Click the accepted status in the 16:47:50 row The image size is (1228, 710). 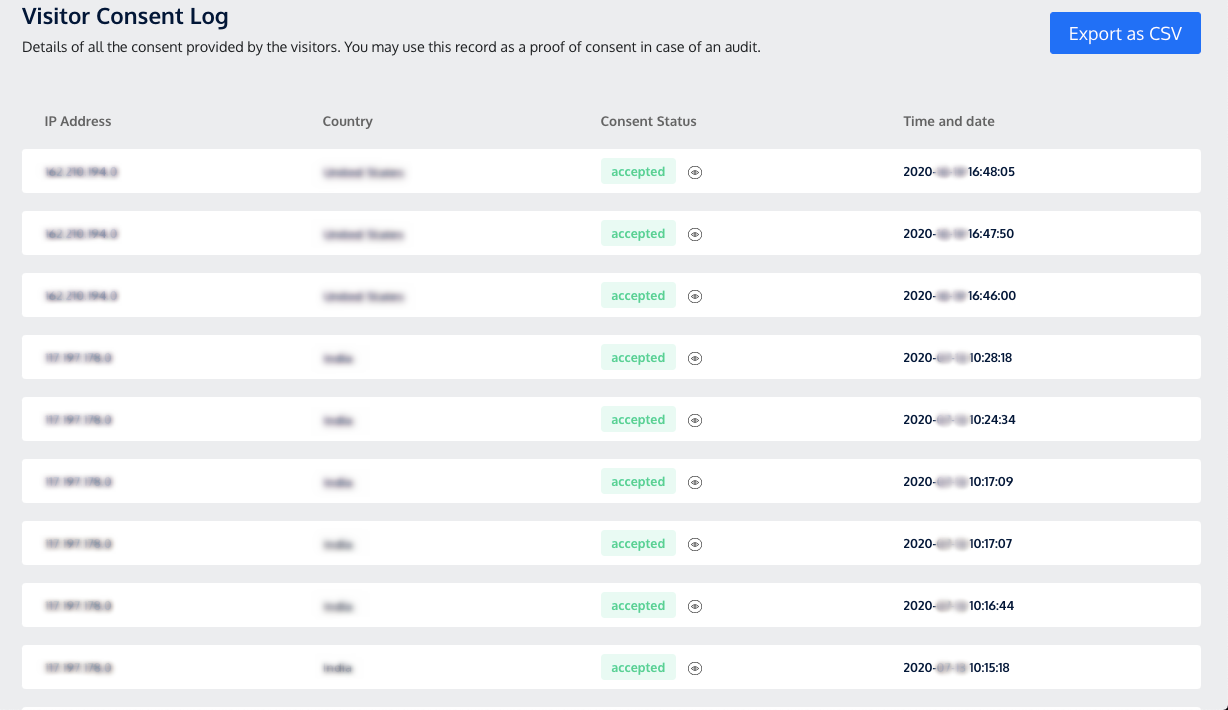coord(638,233)
